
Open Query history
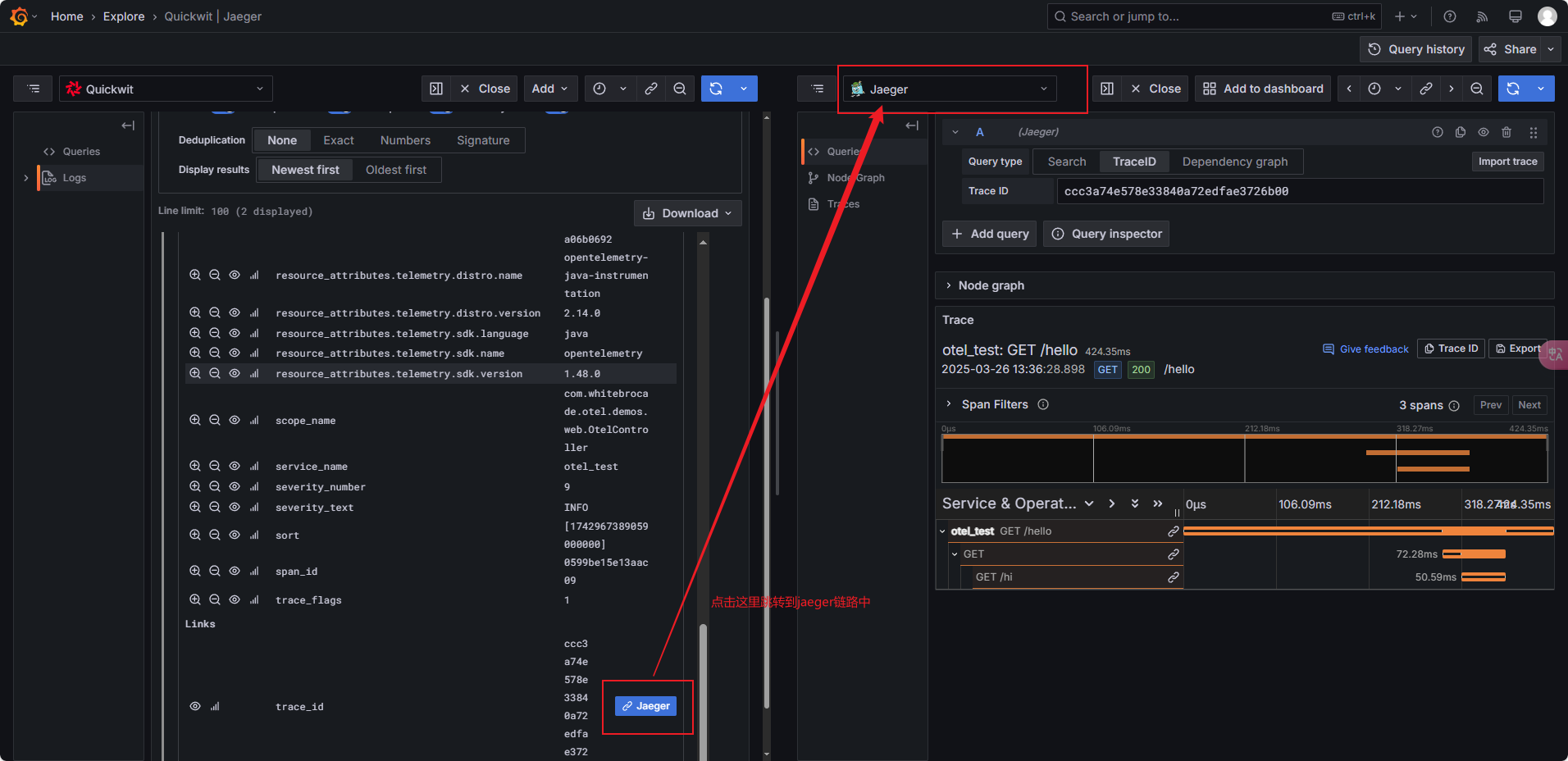pos(1416,49)
